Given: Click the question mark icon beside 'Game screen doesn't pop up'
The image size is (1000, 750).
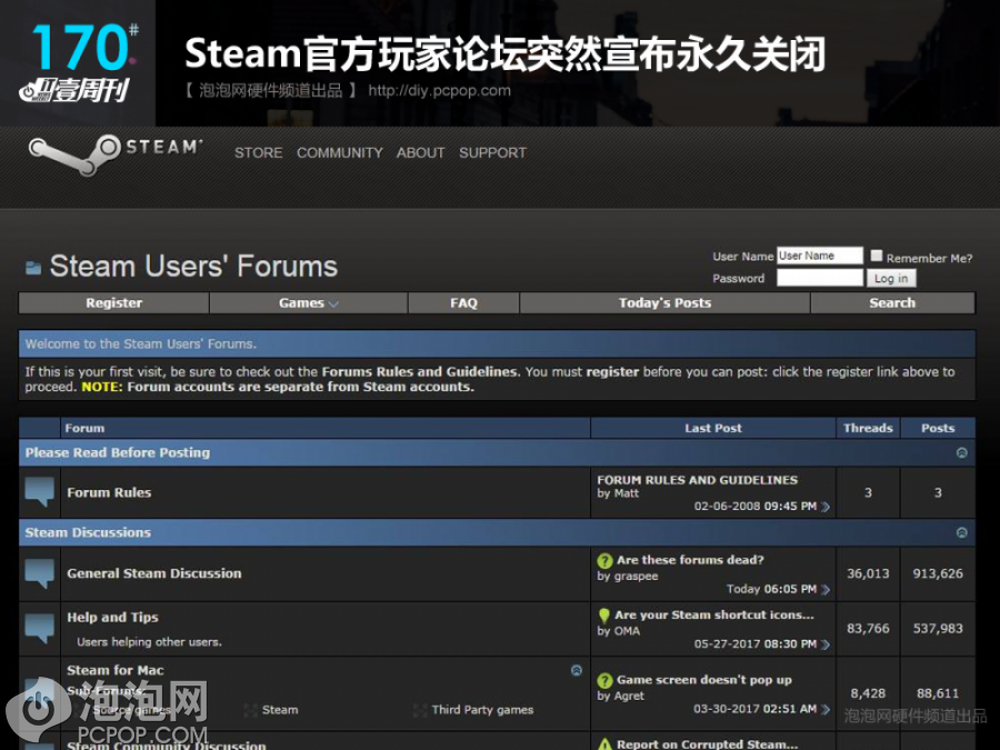Looking at the screenshot, I should (605, 680).
